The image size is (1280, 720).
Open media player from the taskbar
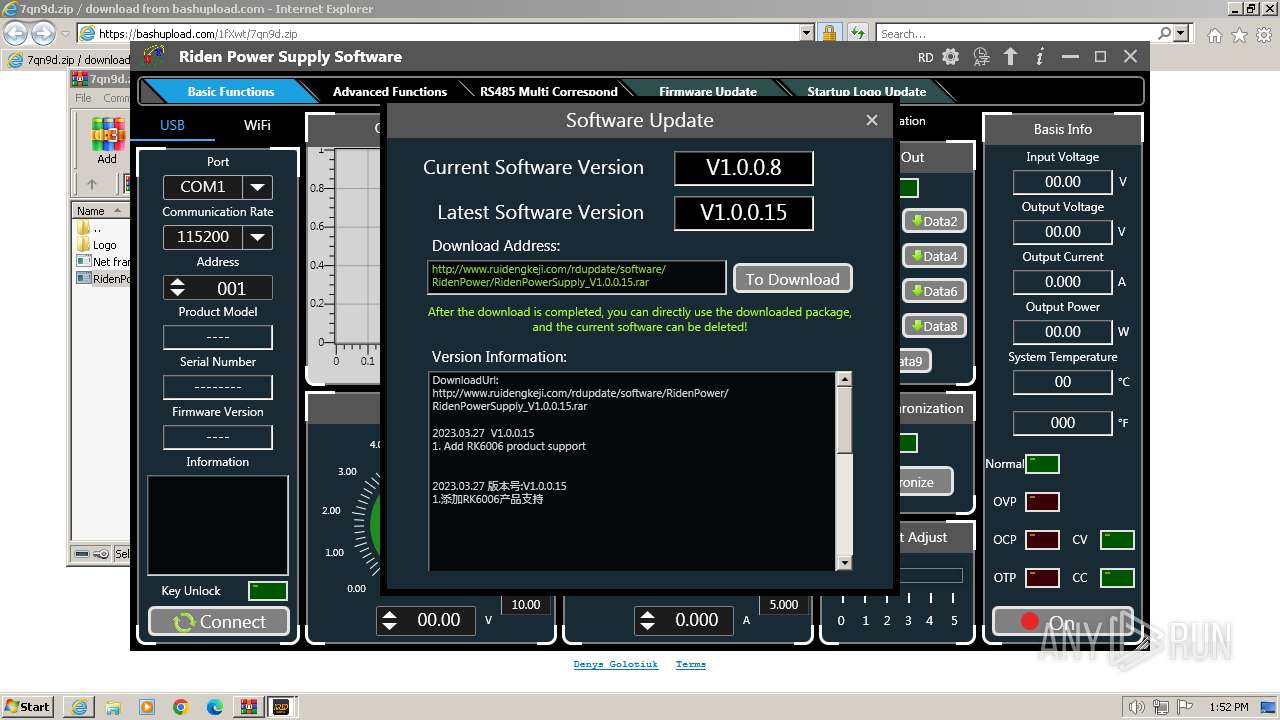point(146,707)
